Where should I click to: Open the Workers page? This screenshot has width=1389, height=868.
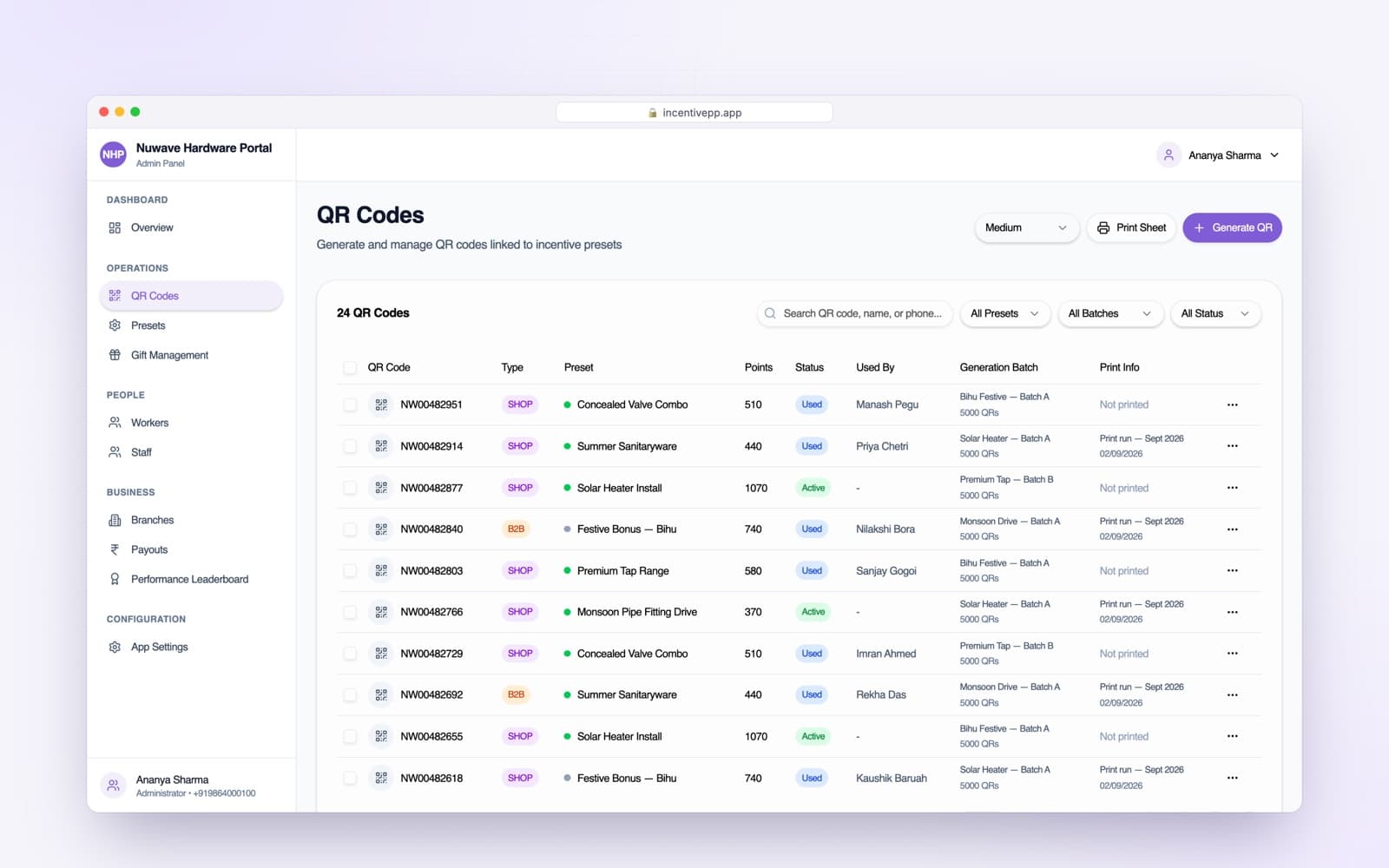pyautogui.click(x=191, y=423)
